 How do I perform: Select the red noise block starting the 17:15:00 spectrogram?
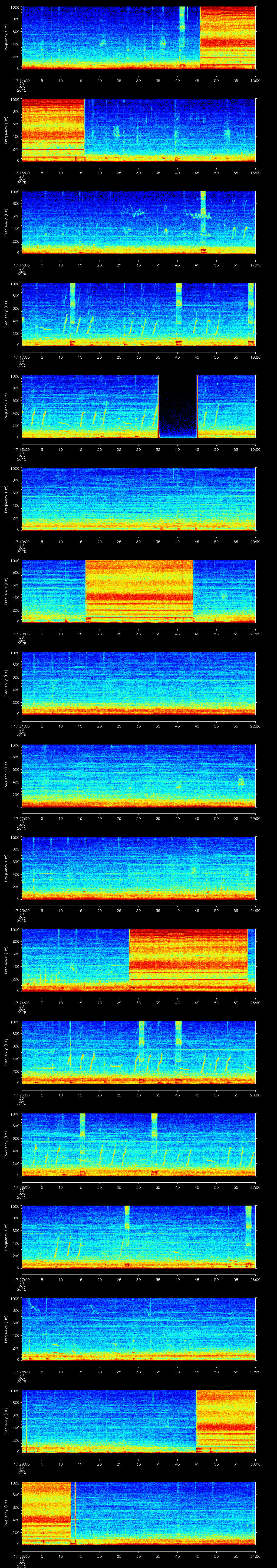(x=53, y=130)
